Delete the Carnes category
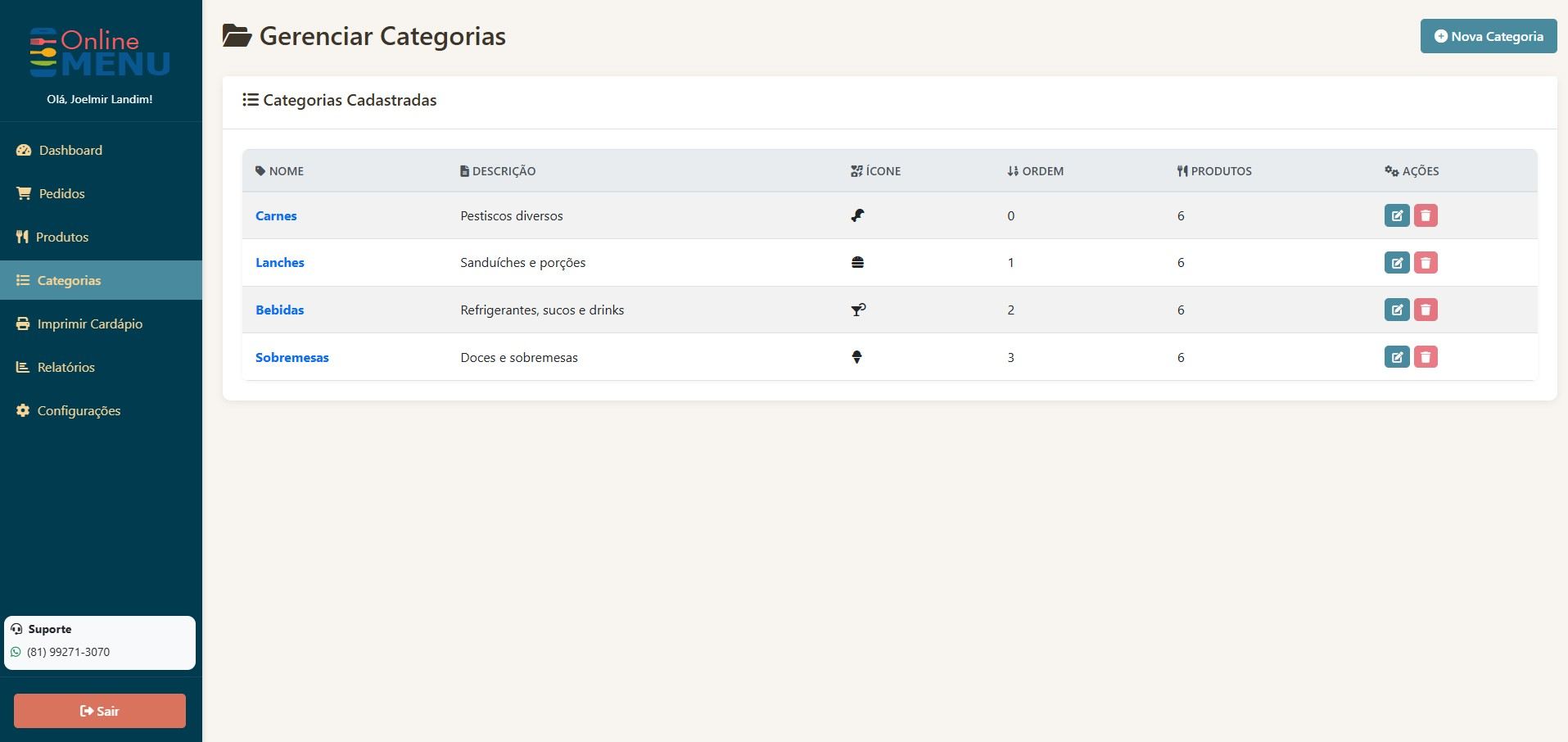 click(x=1426, y=215)
